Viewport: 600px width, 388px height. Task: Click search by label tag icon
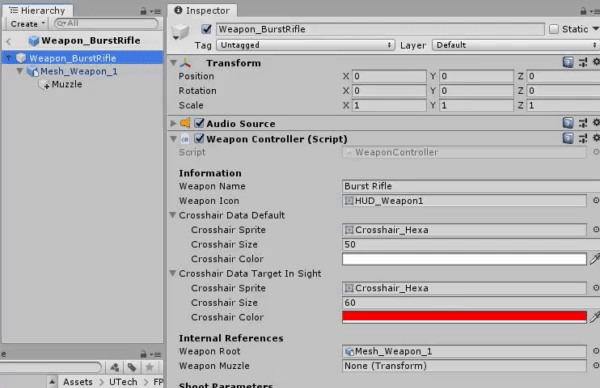tap(132, 367)
